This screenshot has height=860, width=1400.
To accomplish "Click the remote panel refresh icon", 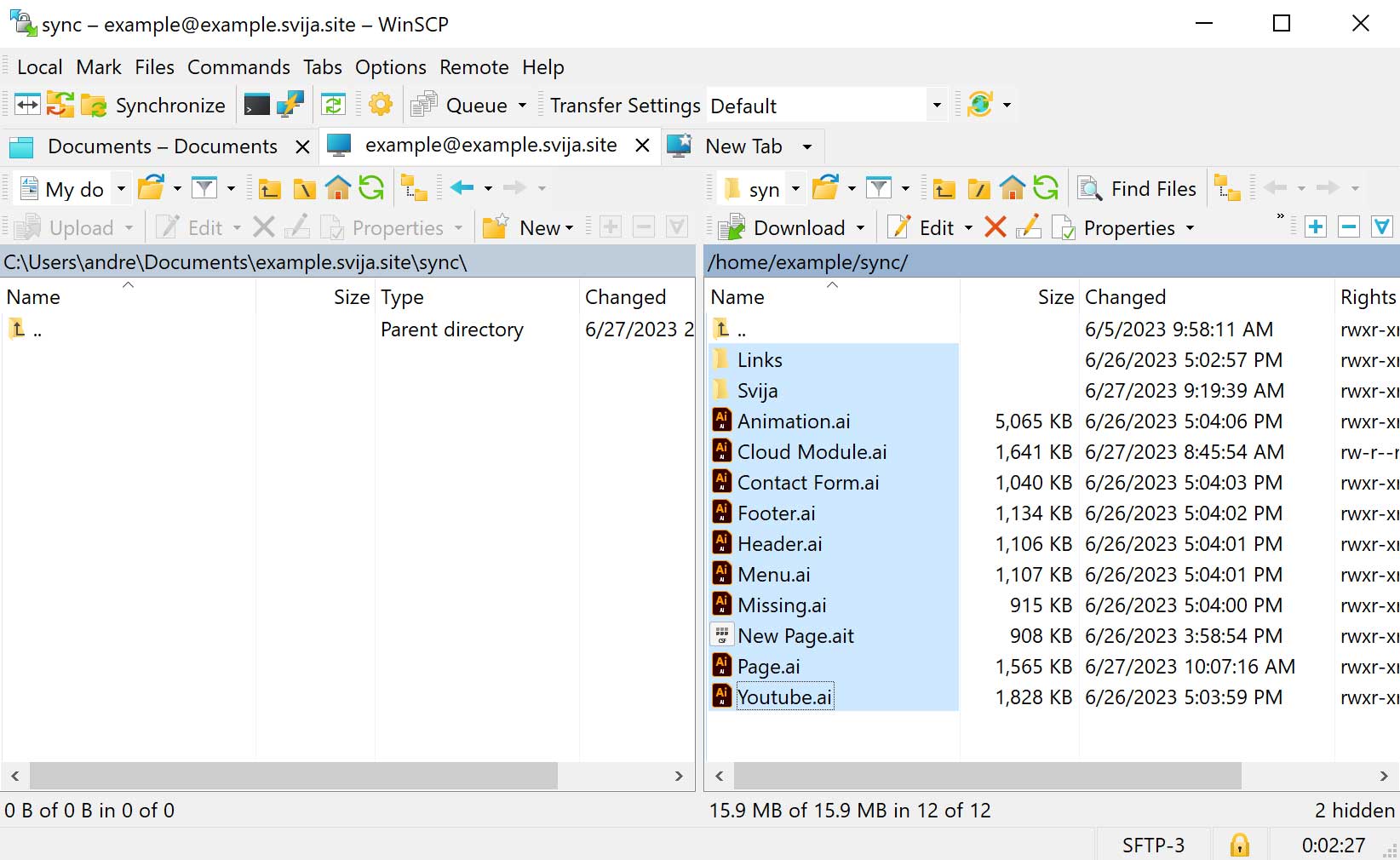I will point(1046,188).
